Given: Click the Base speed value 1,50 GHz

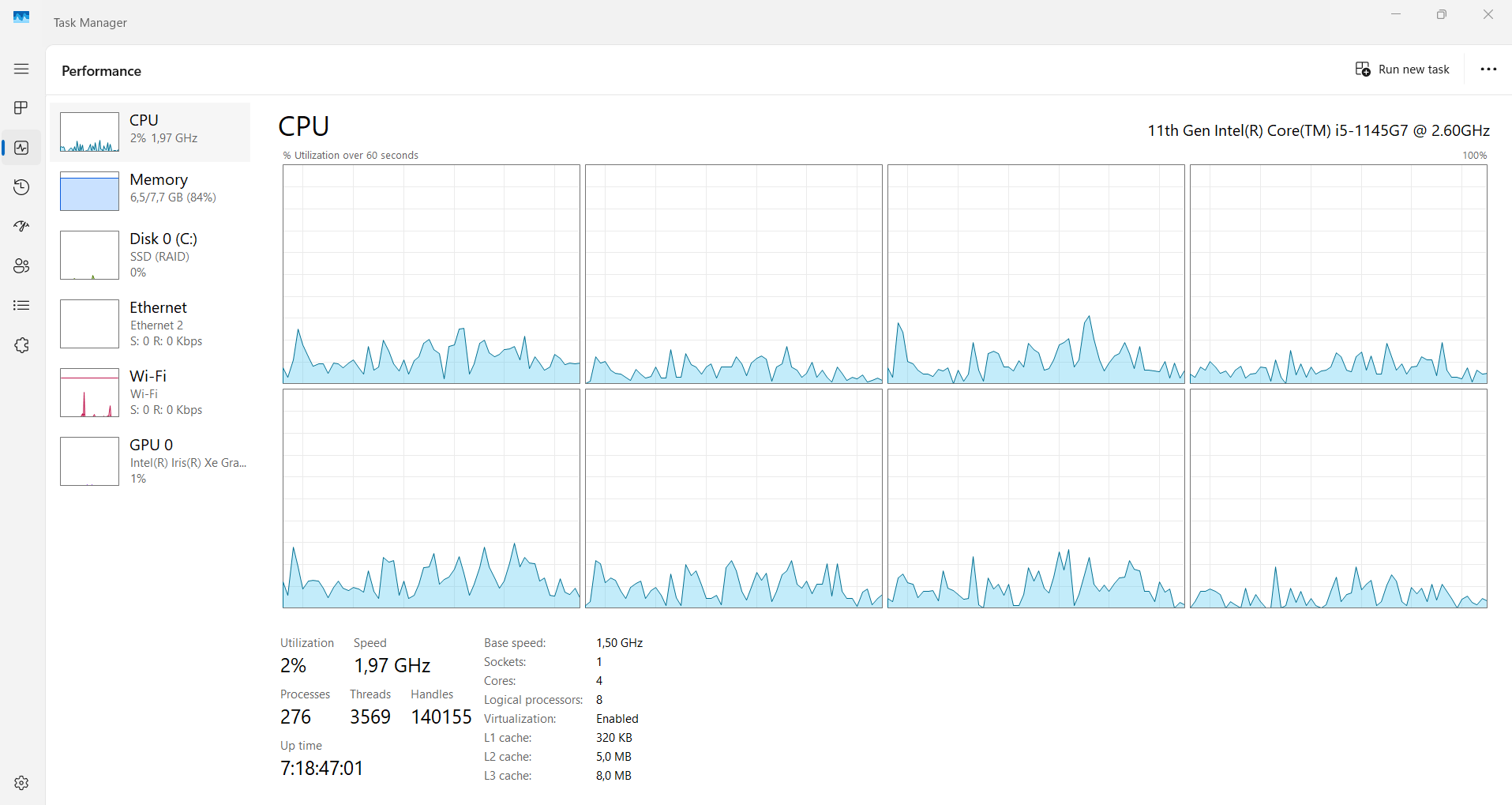Looking at the screenshot, I should pos(619,643).
